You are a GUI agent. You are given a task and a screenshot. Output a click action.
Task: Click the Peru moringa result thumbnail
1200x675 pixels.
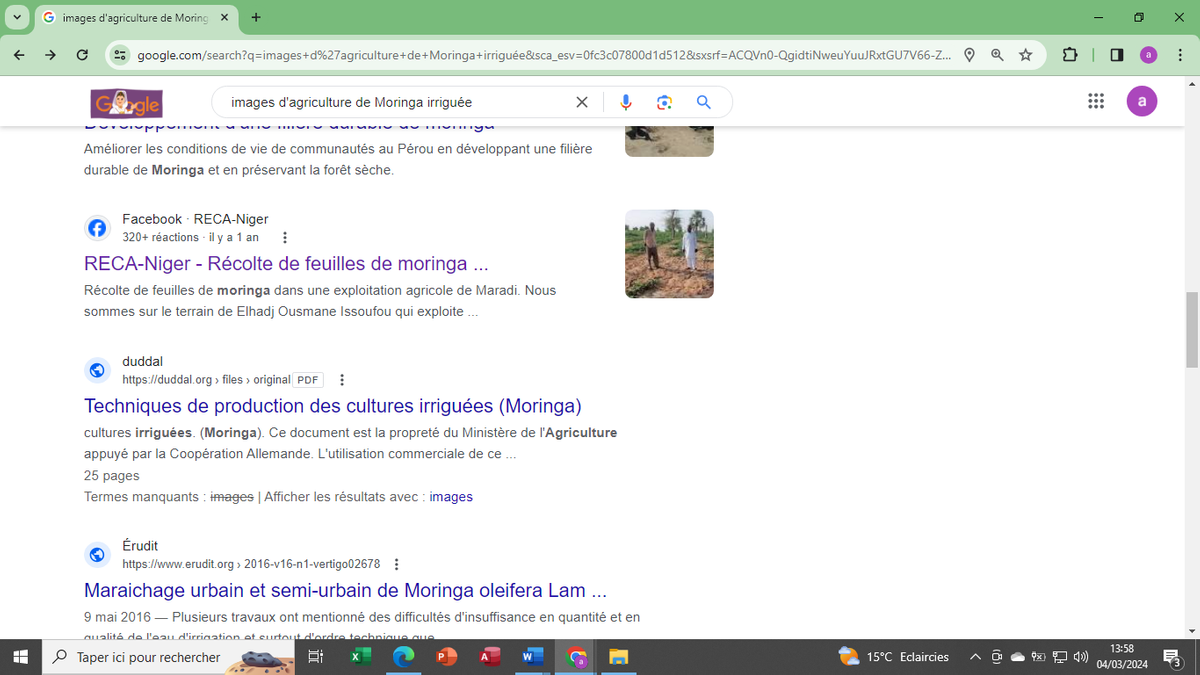(x=669, y=141)
